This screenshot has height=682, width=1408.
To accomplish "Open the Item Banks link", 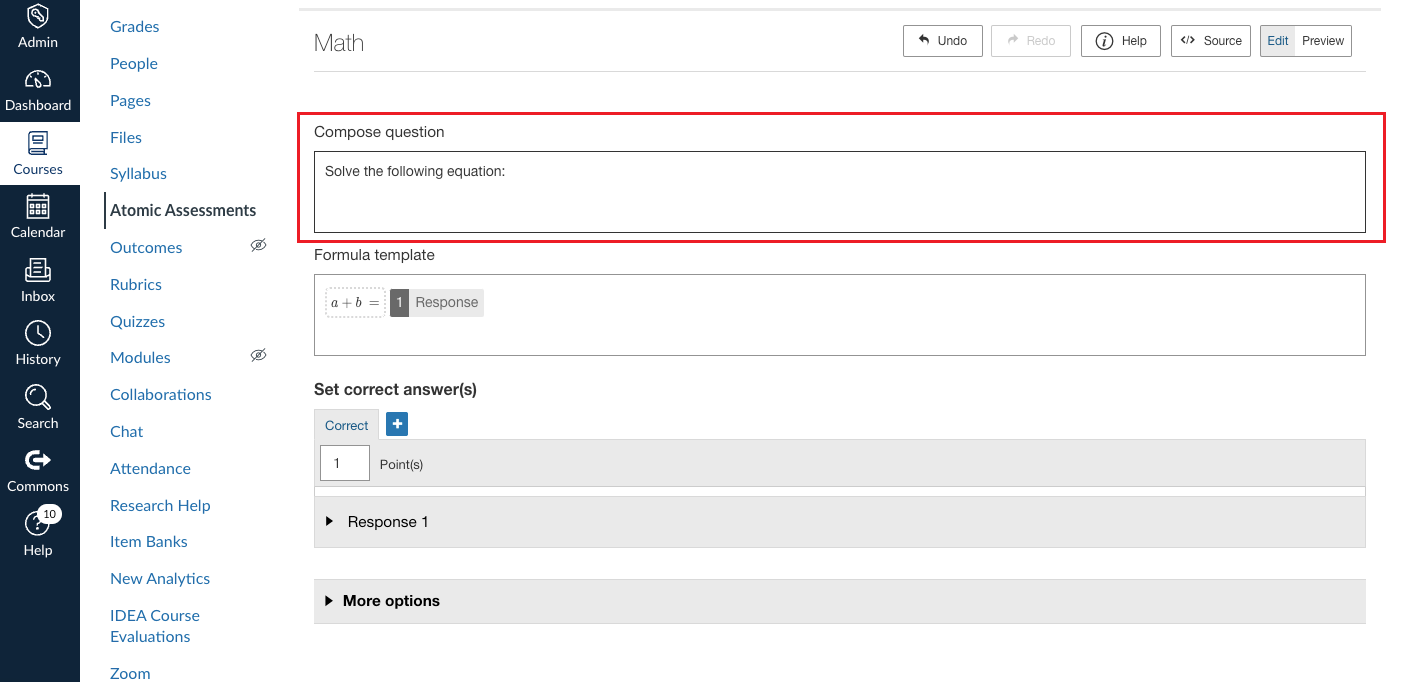I will pos(148,541).
